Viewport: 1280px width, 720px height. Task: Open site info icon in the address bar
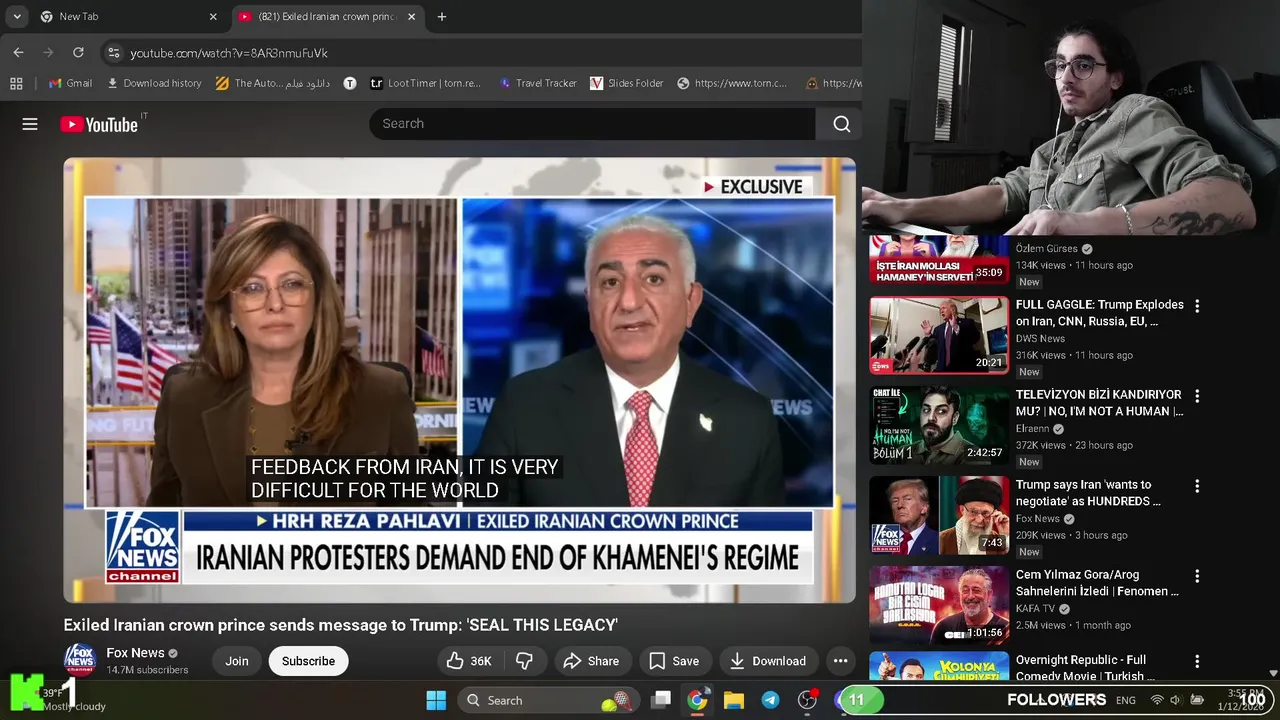pos(113,53)
